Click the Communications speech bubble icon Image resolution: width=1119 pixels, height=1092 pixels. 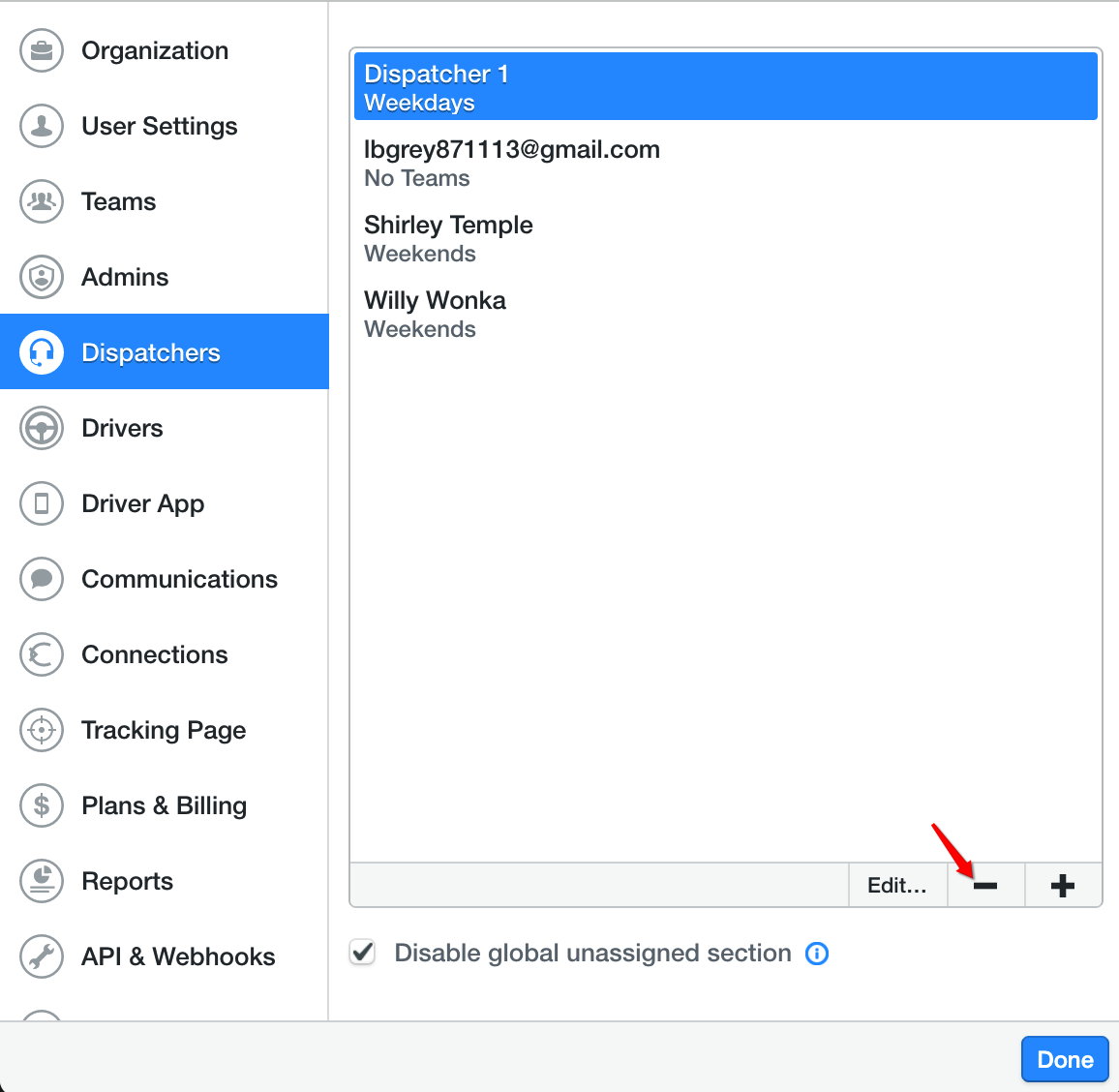point(42,579)
